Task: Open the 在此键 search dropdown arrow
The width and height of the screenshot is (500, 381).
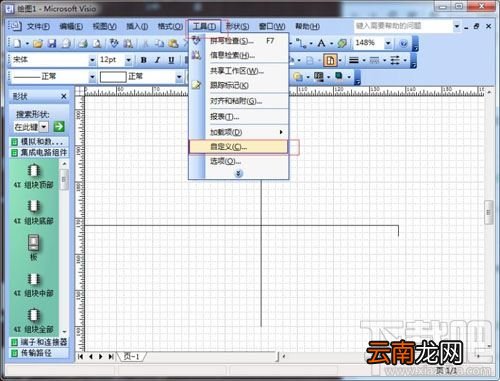Action: [x=44, y=127]
